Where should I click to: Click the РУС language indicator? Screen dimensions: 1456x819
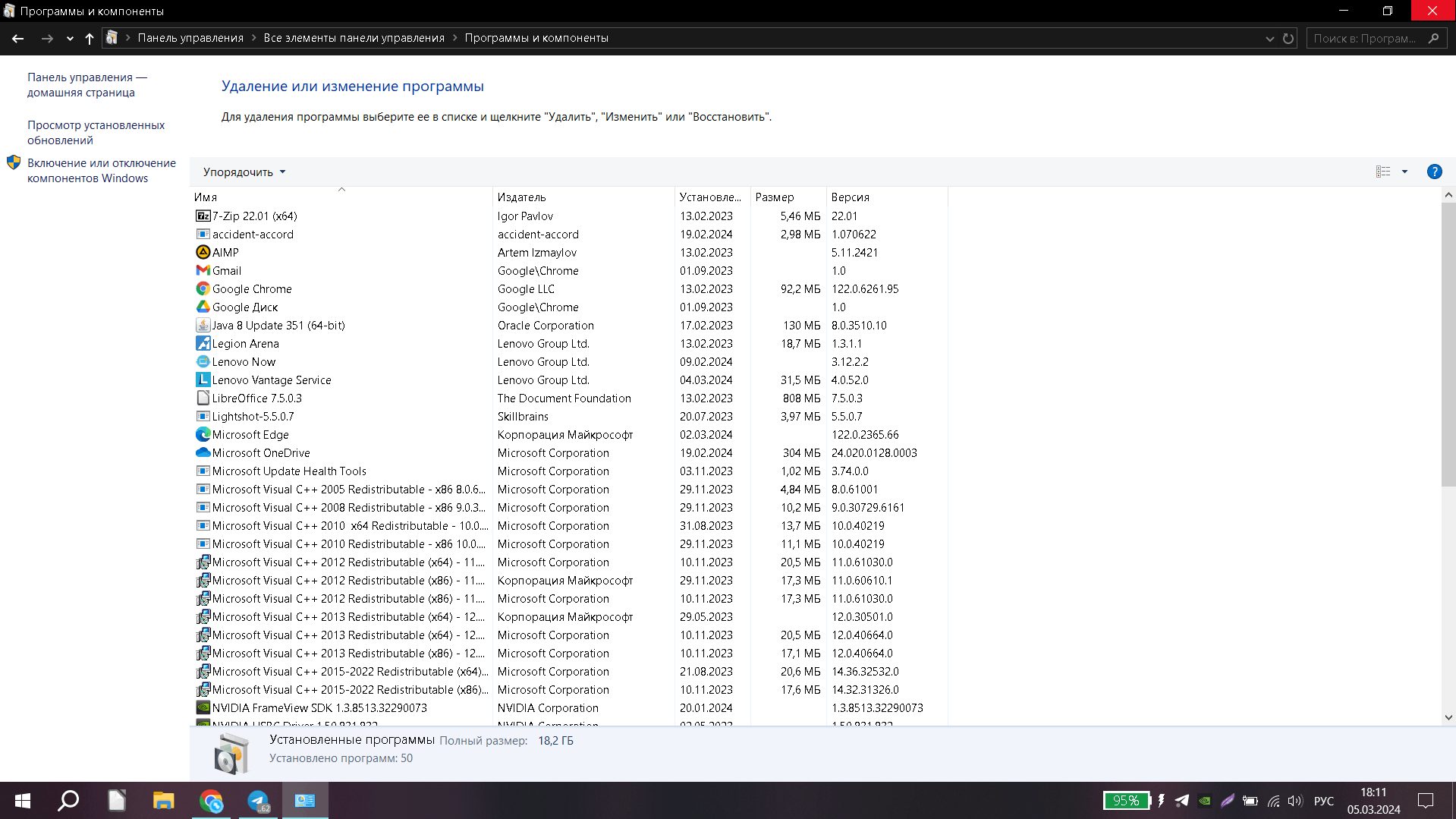(x=1323, y=801)
